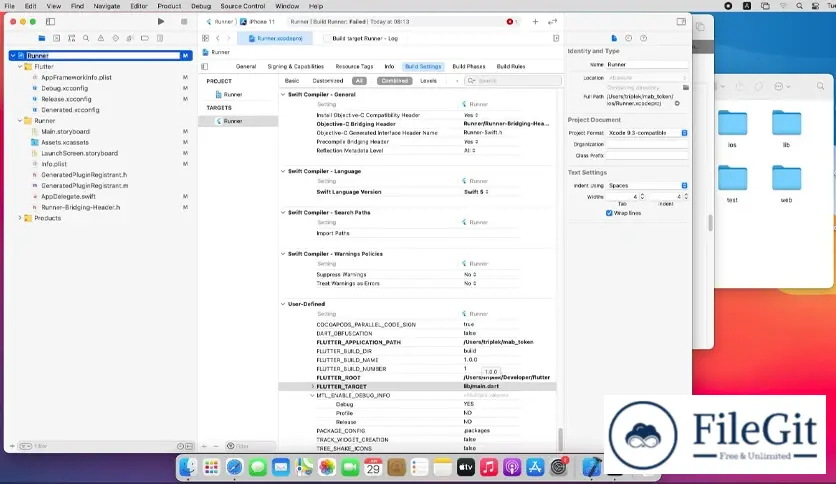Select Runner under PROJECT
This screenshot has height=484, width=836.
coord(232,94)
